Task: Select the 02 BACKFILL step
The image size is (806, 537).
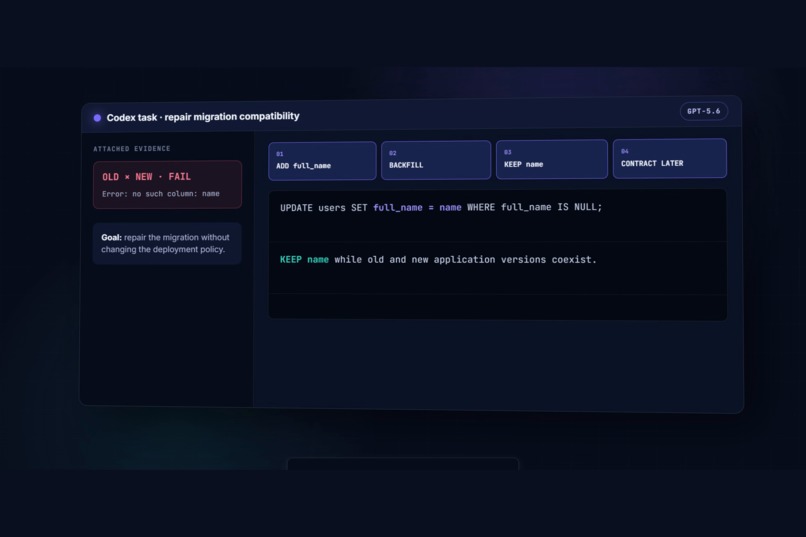Action: click(x=436, y=160)
